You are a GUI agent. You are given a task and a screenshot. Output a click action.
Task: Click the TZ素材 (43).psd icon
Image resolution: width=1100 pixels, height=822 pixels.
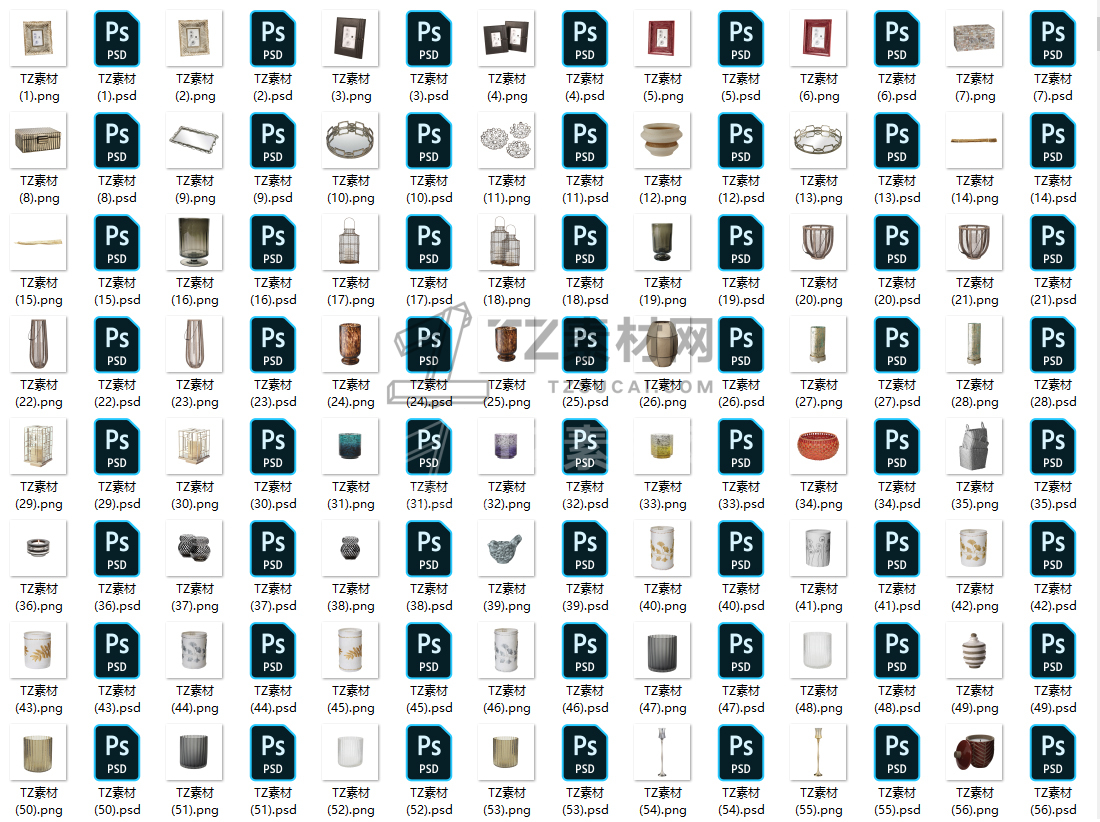point(117,651)
